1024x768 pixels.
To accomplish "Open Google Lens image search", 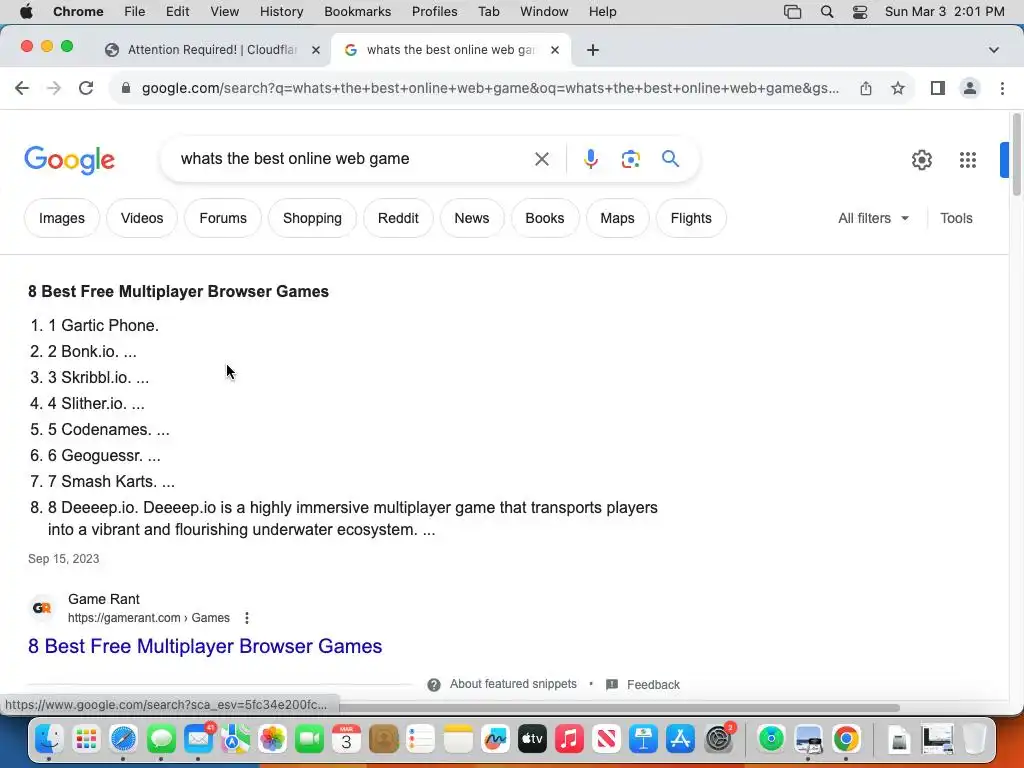I will coord(630,159).
